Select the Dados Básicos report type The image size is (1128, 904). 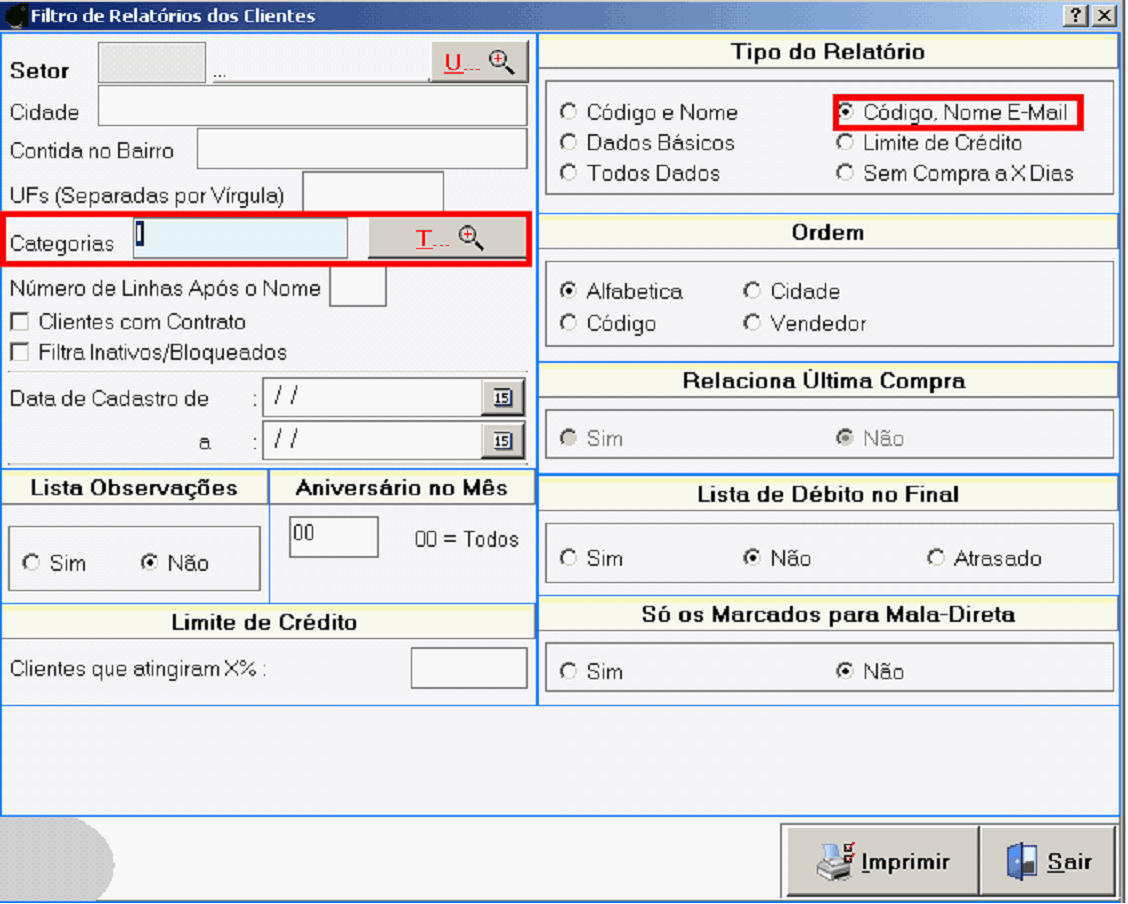coord(569,143)
